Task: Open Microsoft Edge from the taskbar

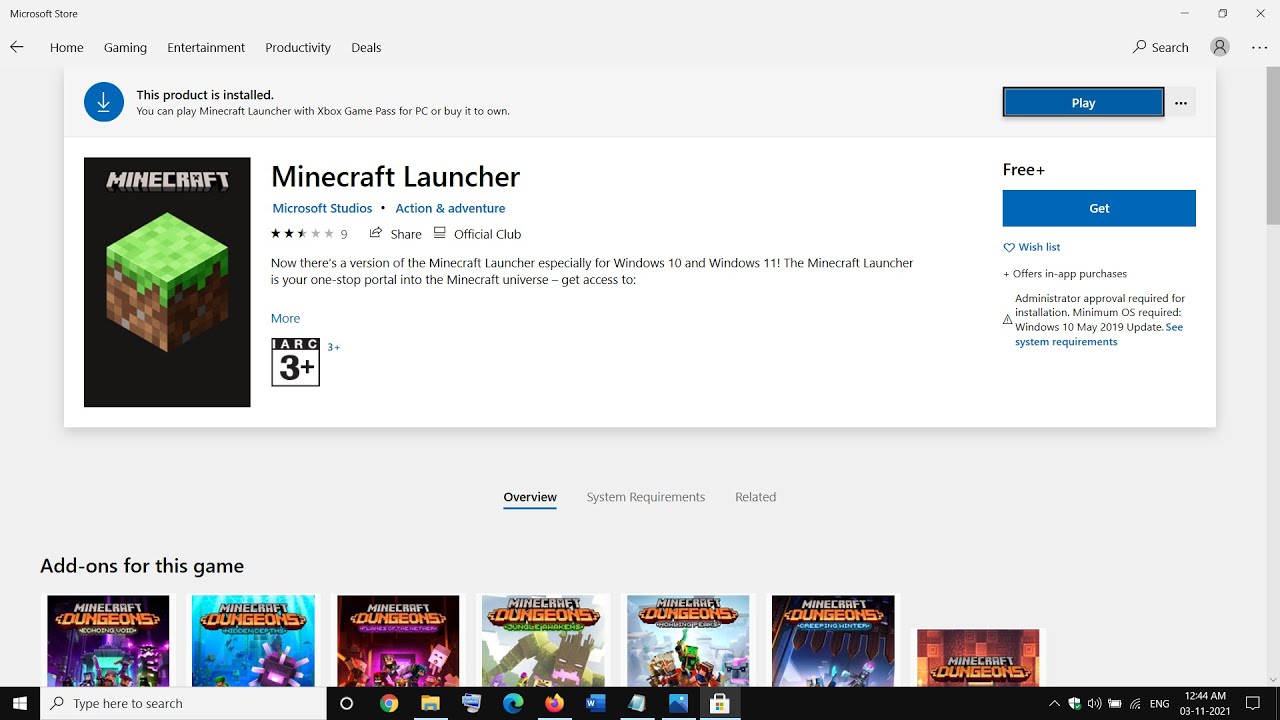Action: pos(513,703)
